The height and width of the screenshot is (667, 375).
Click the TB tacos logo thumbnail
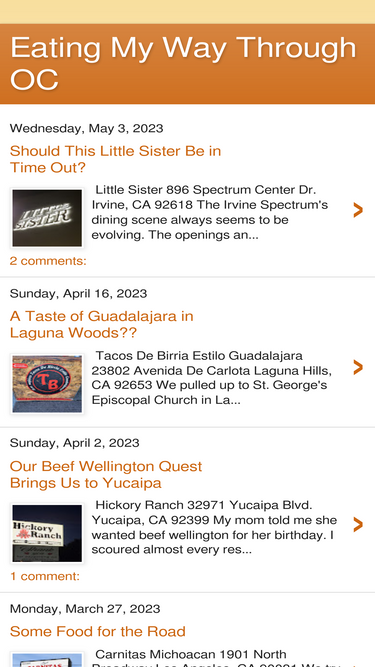47,384
